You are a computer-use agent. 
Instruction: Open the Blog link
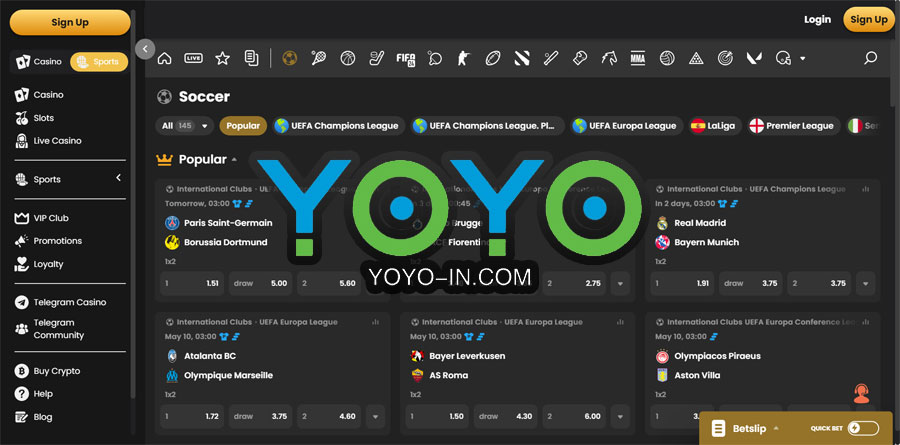[x=42, y=417]
